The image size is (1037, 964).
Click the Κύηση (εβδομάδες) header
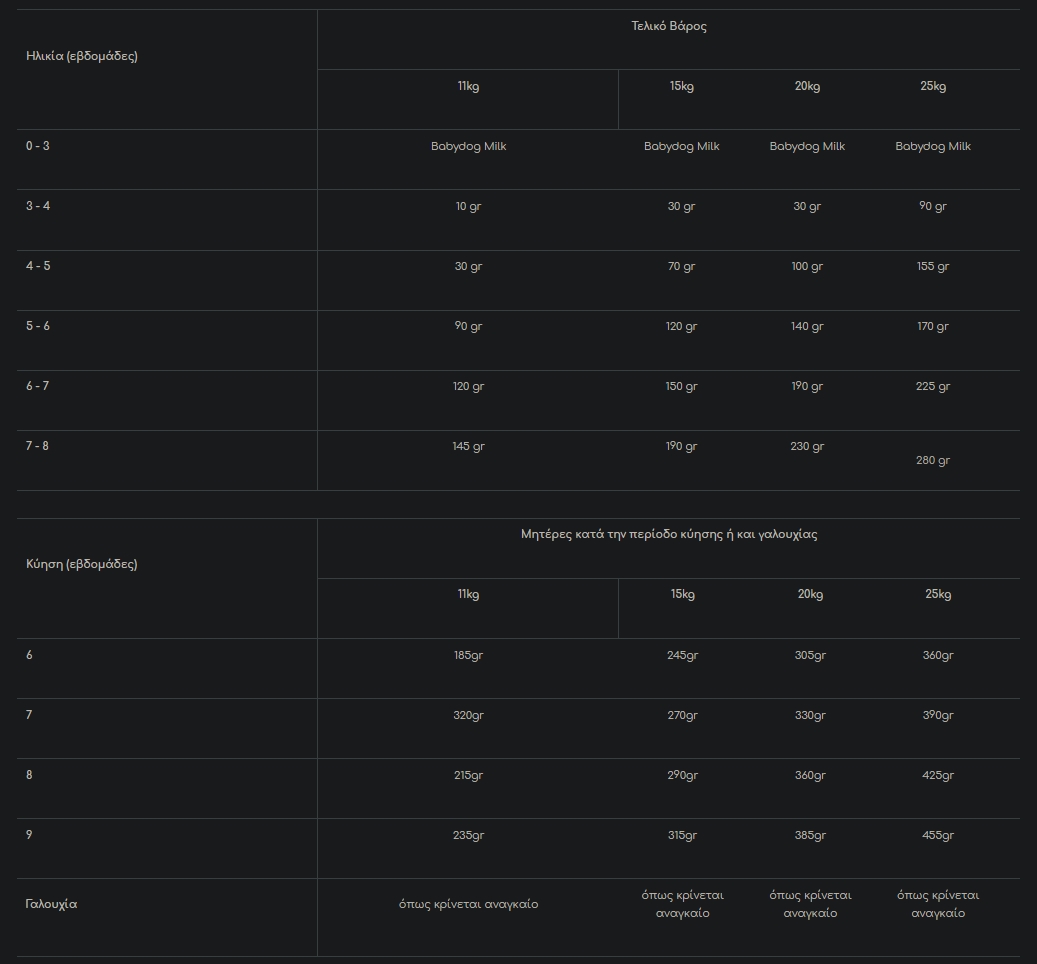pyautogui.click(x=82, y=564)
